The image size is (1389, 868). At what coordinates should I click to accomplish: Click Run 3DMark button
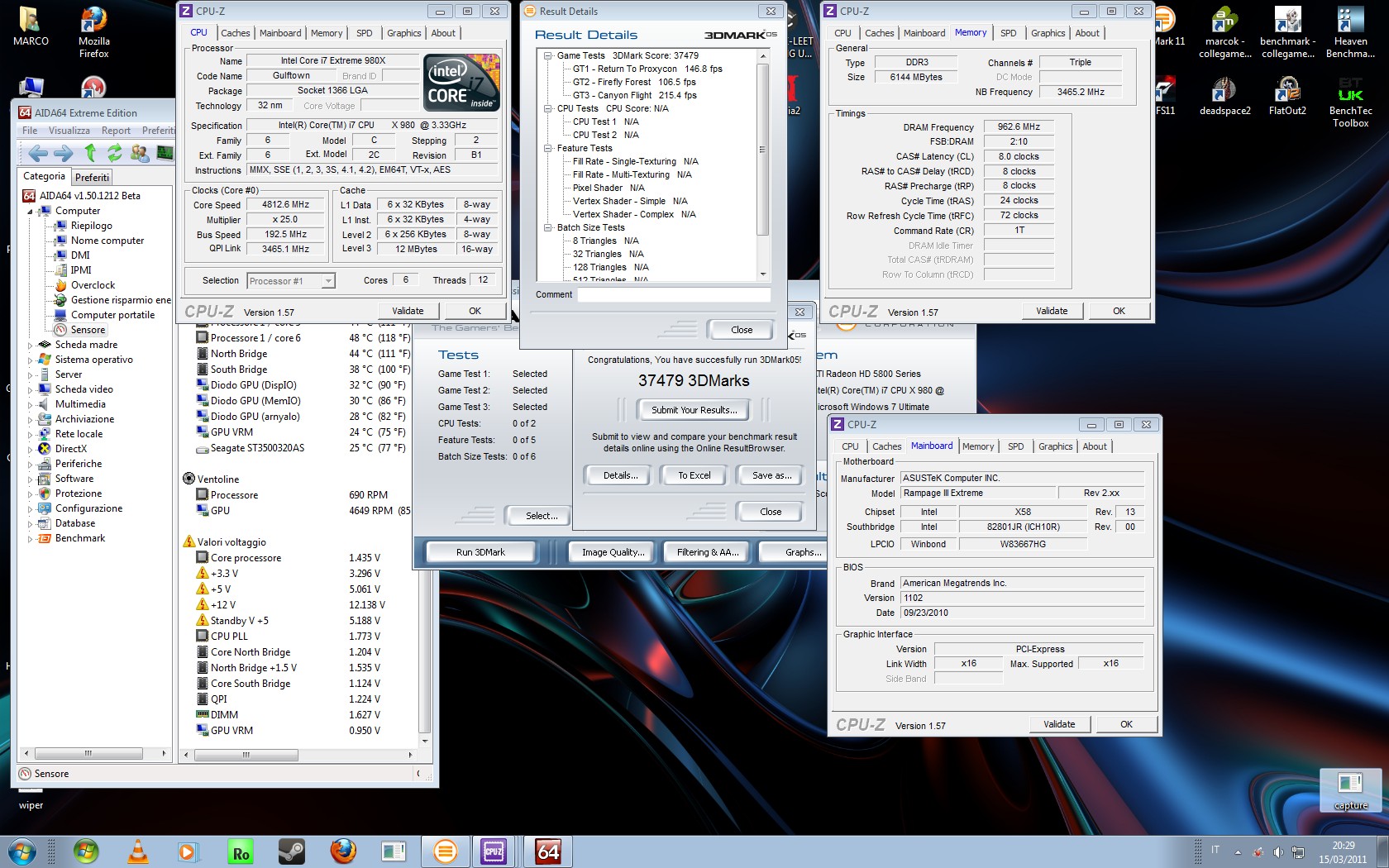click(480, 552)
